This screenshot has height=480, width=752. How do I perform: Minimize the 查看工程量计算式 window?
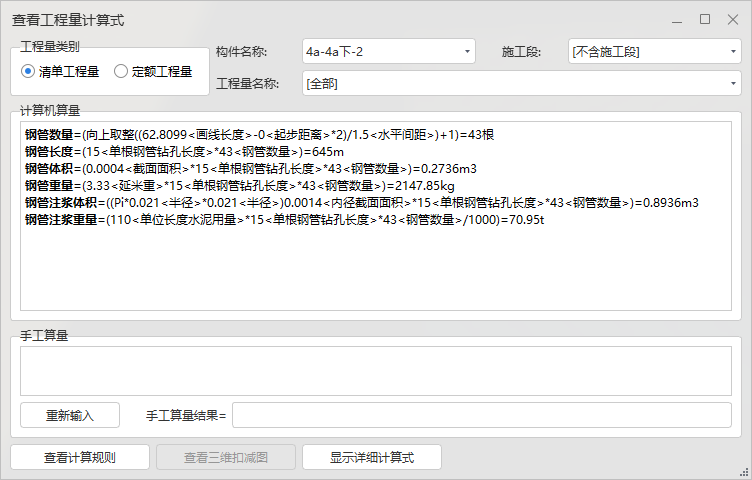point(677,20)
